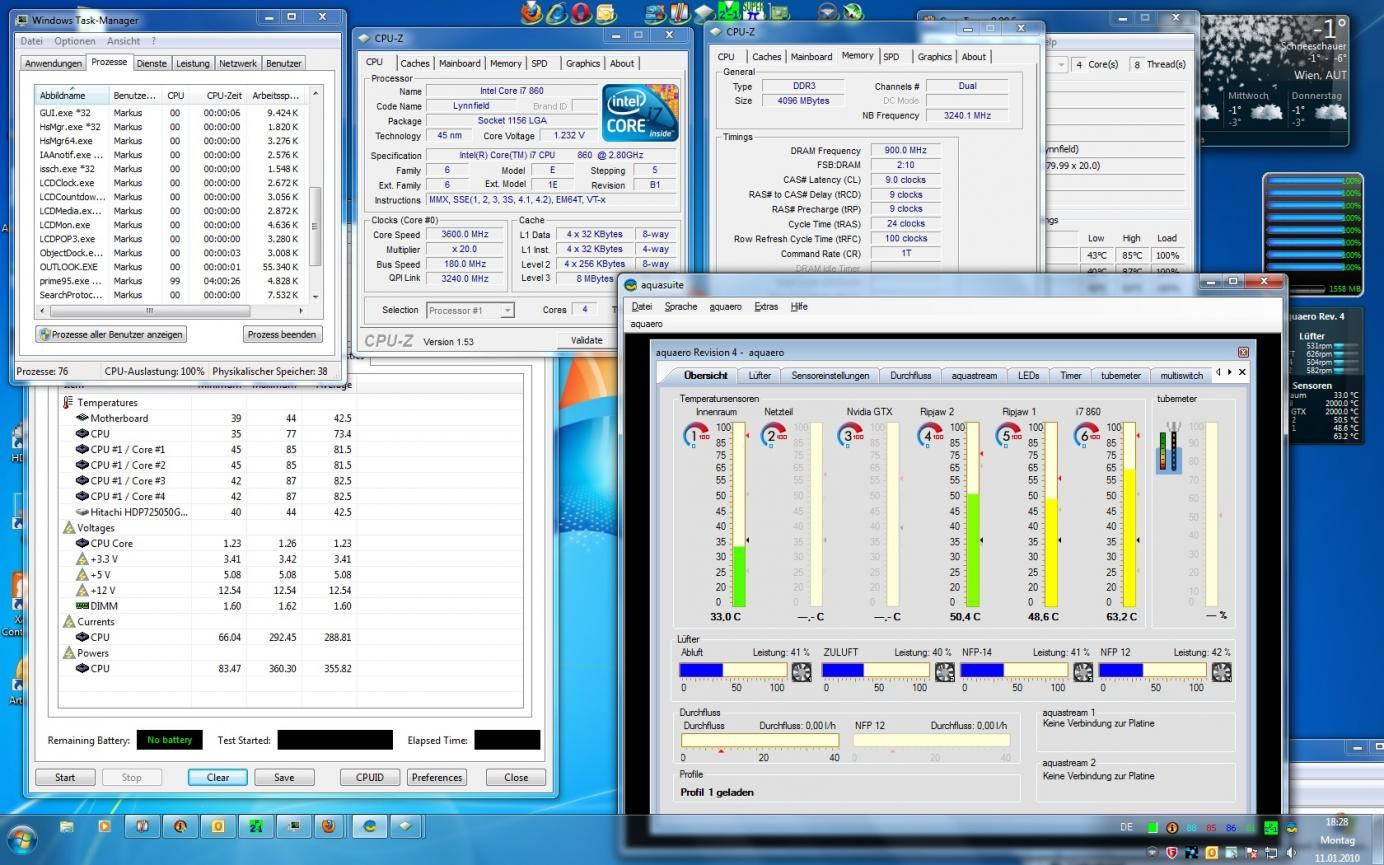The height and width of the screenshot is (865, 1384).
Task: Switch to Firefox on the taskbar
Action: pos(328,827)
